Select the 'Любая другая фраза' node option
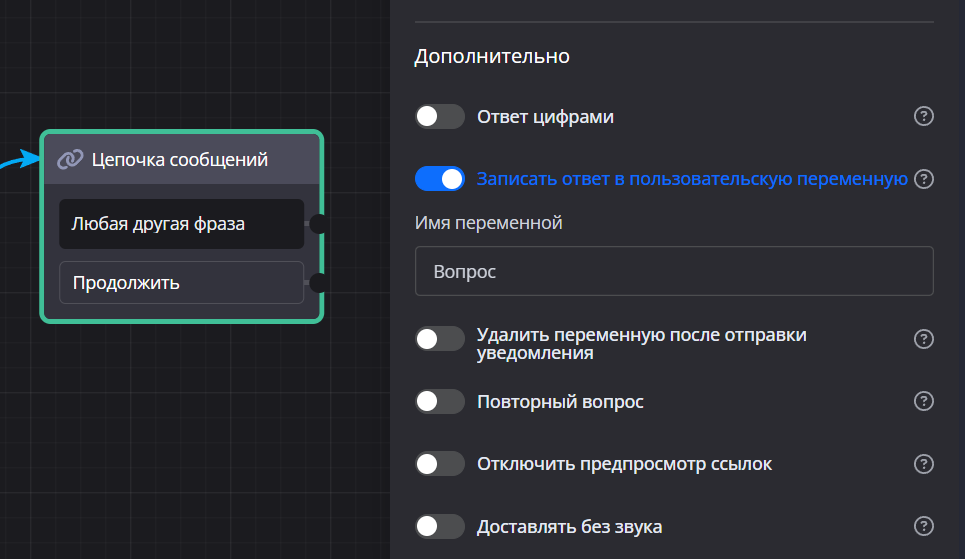 [x=181, y=224]
